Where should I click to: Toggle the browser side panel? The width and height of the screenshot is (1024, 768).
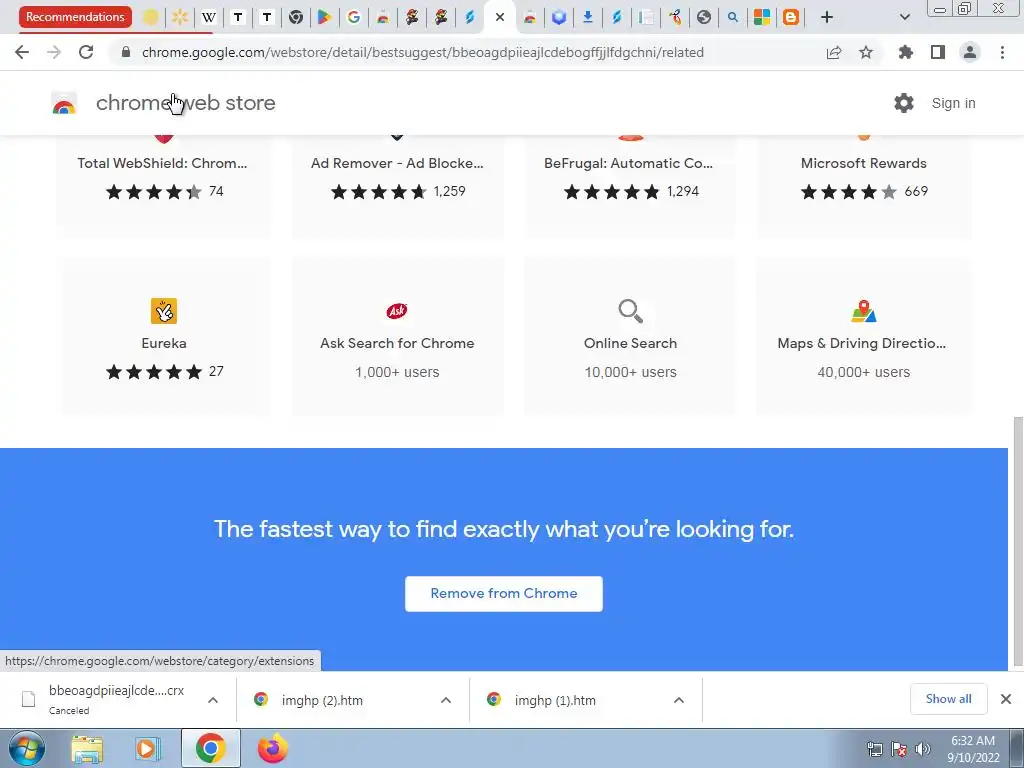click(x=938, y=52)
